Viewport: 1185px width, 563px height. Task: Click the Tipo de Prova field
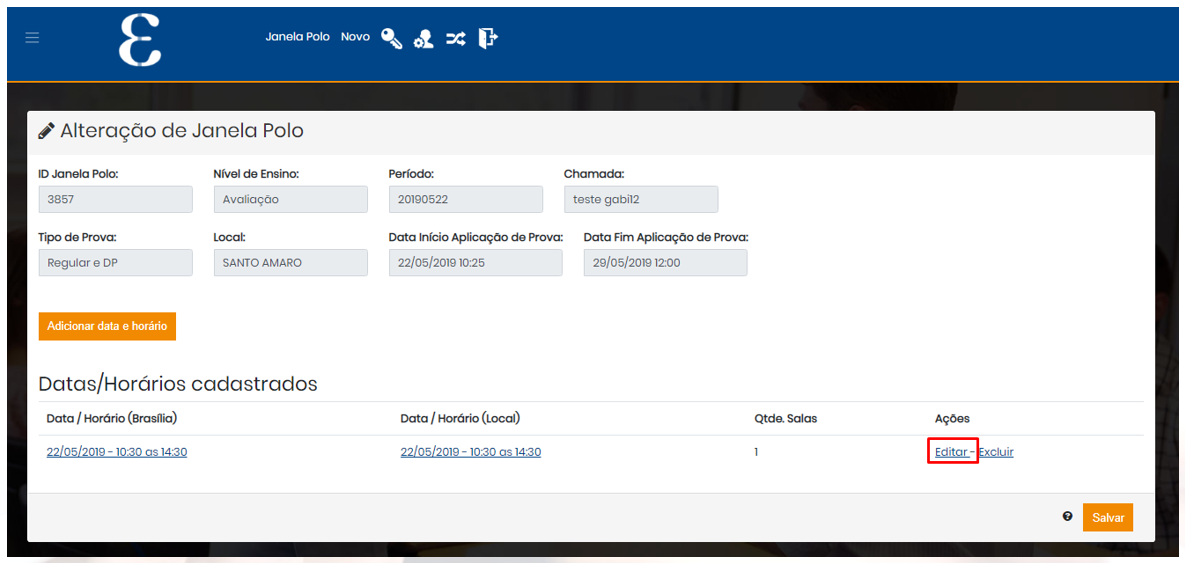pos(116,263)
